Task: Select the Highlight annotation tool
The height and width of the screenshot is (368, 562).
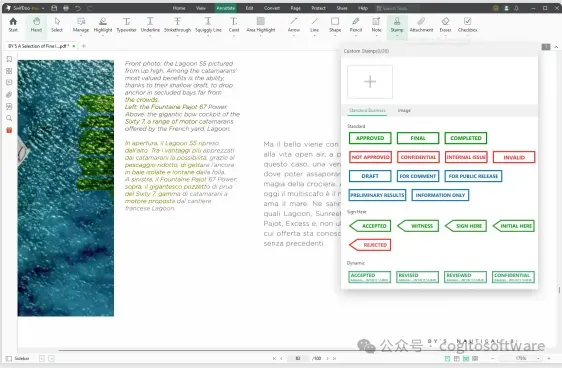Action: point(103,25)
